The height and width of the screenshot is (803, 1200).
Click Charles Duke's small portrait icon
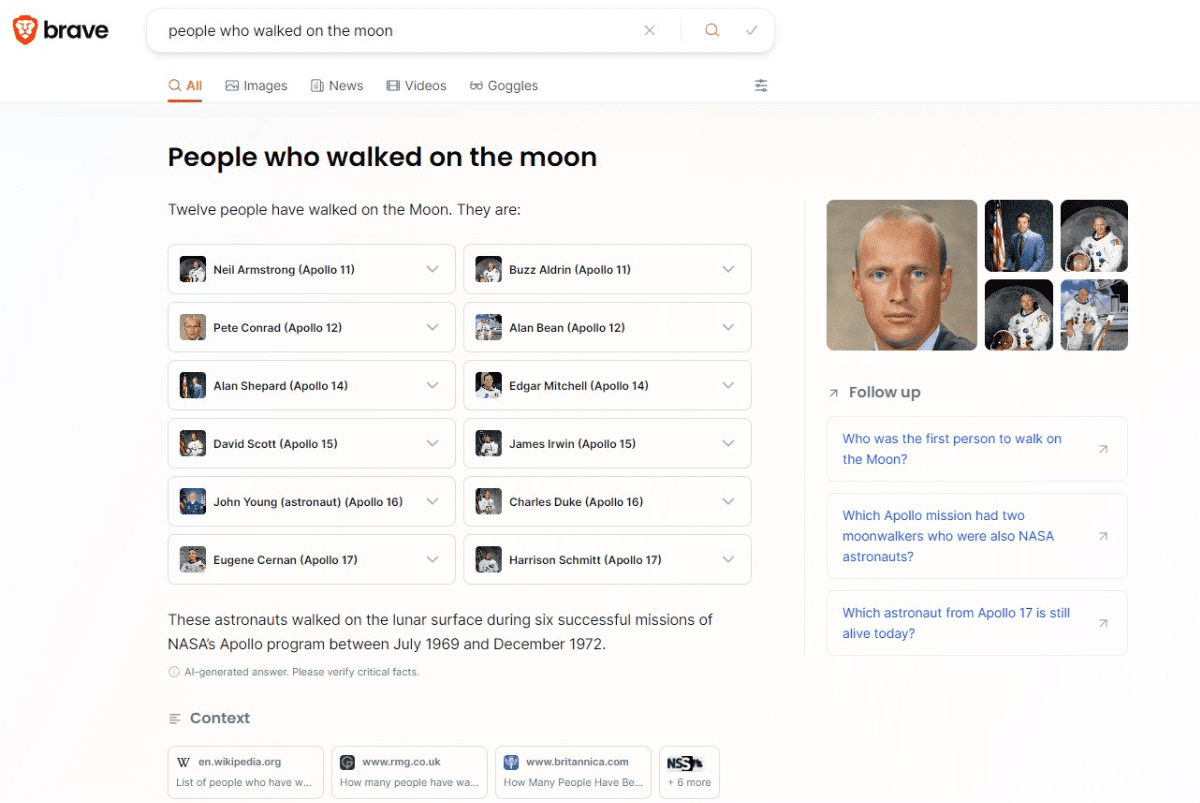[489, 501]
